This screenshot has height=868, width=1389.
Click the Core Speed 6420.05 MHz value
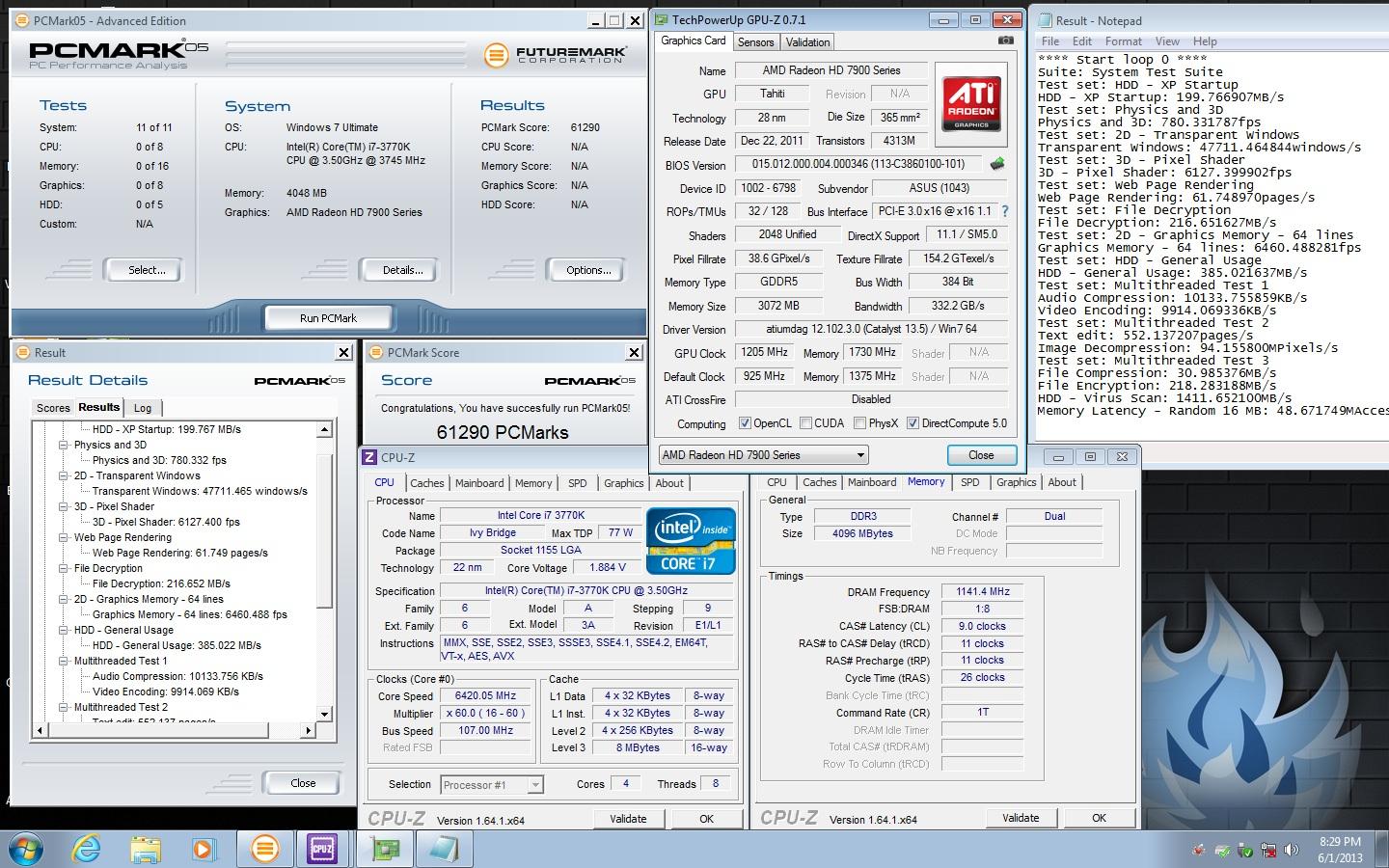[486, 696]
